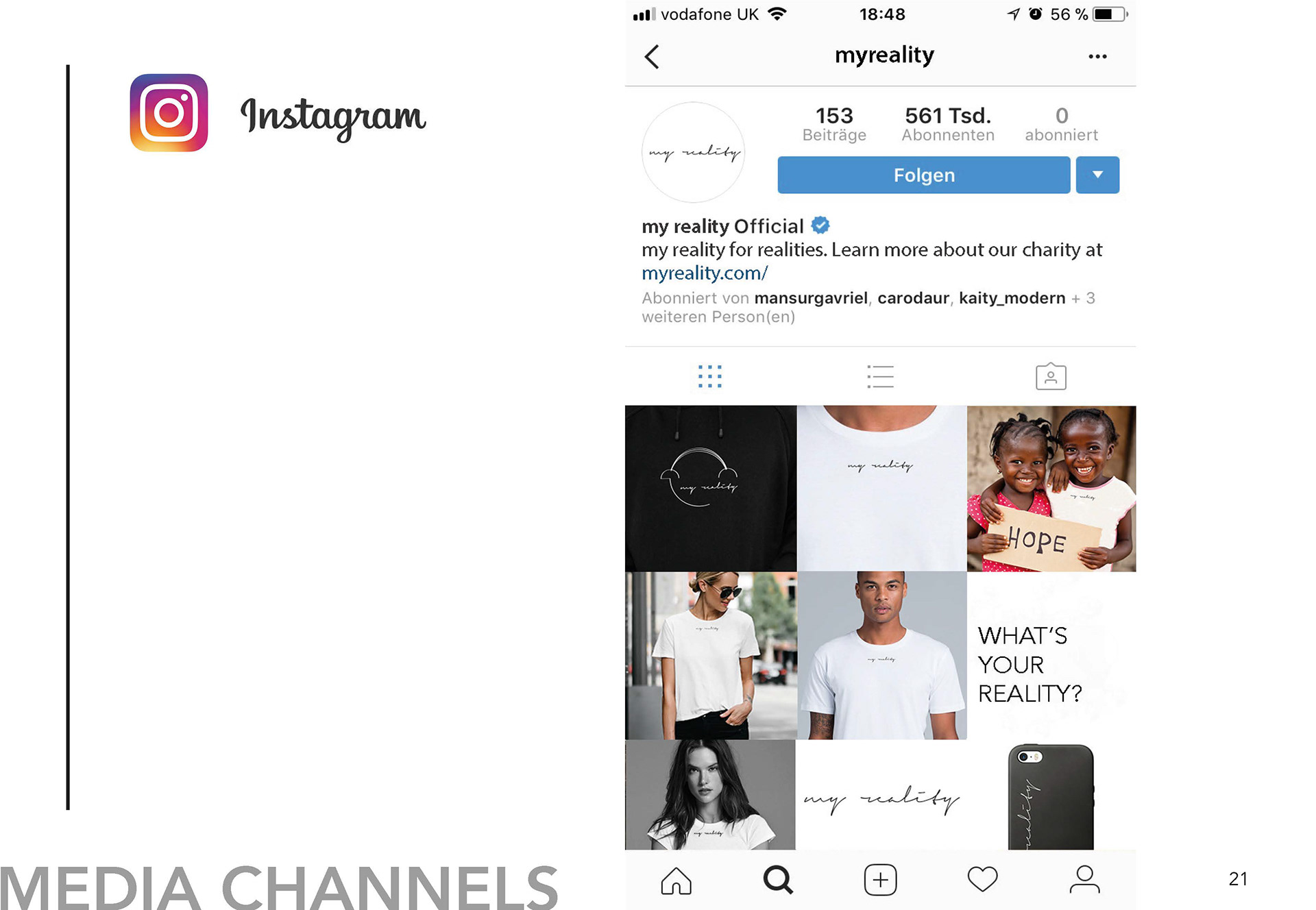Viewport: 1316px width, 910px height.
Task: Click the Instagram logo on the slide
Action: pyautogui.click(x=169, y=113)
